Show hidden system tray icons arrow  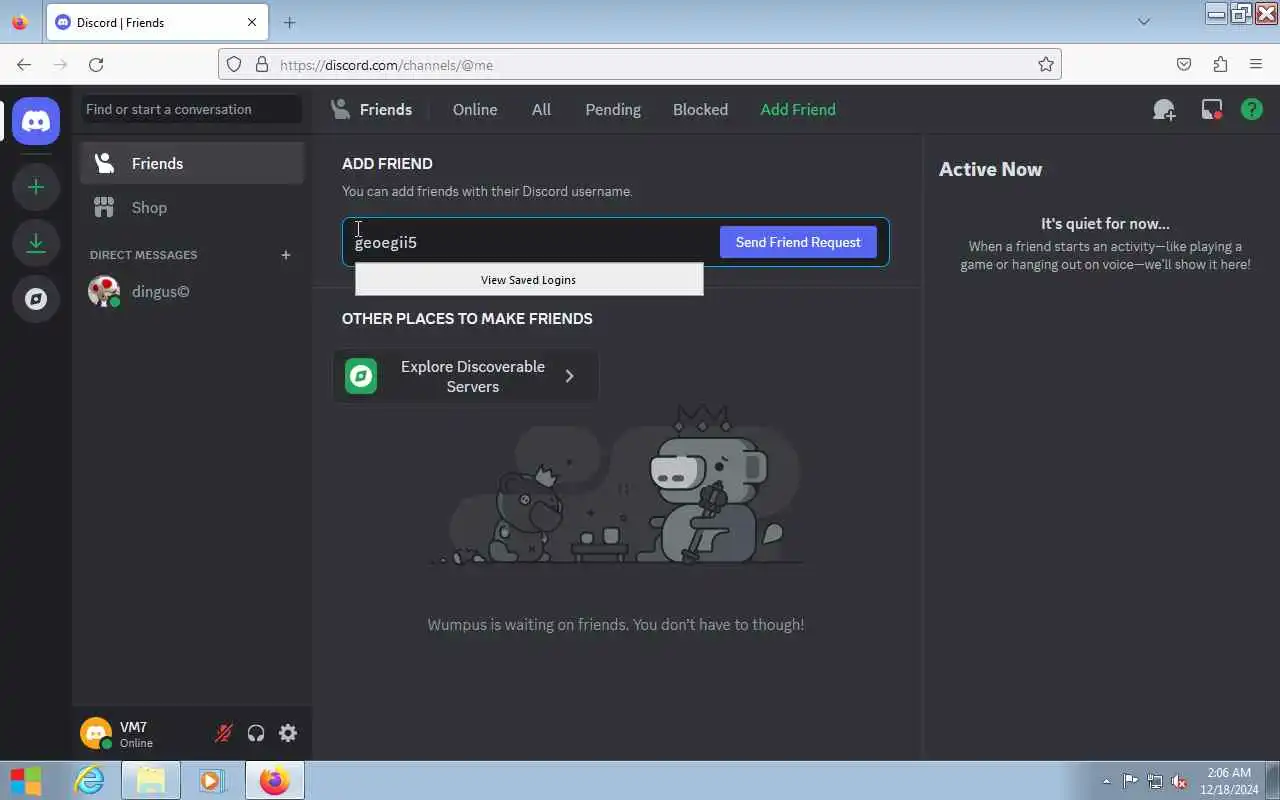click(x=1106, y=781)
